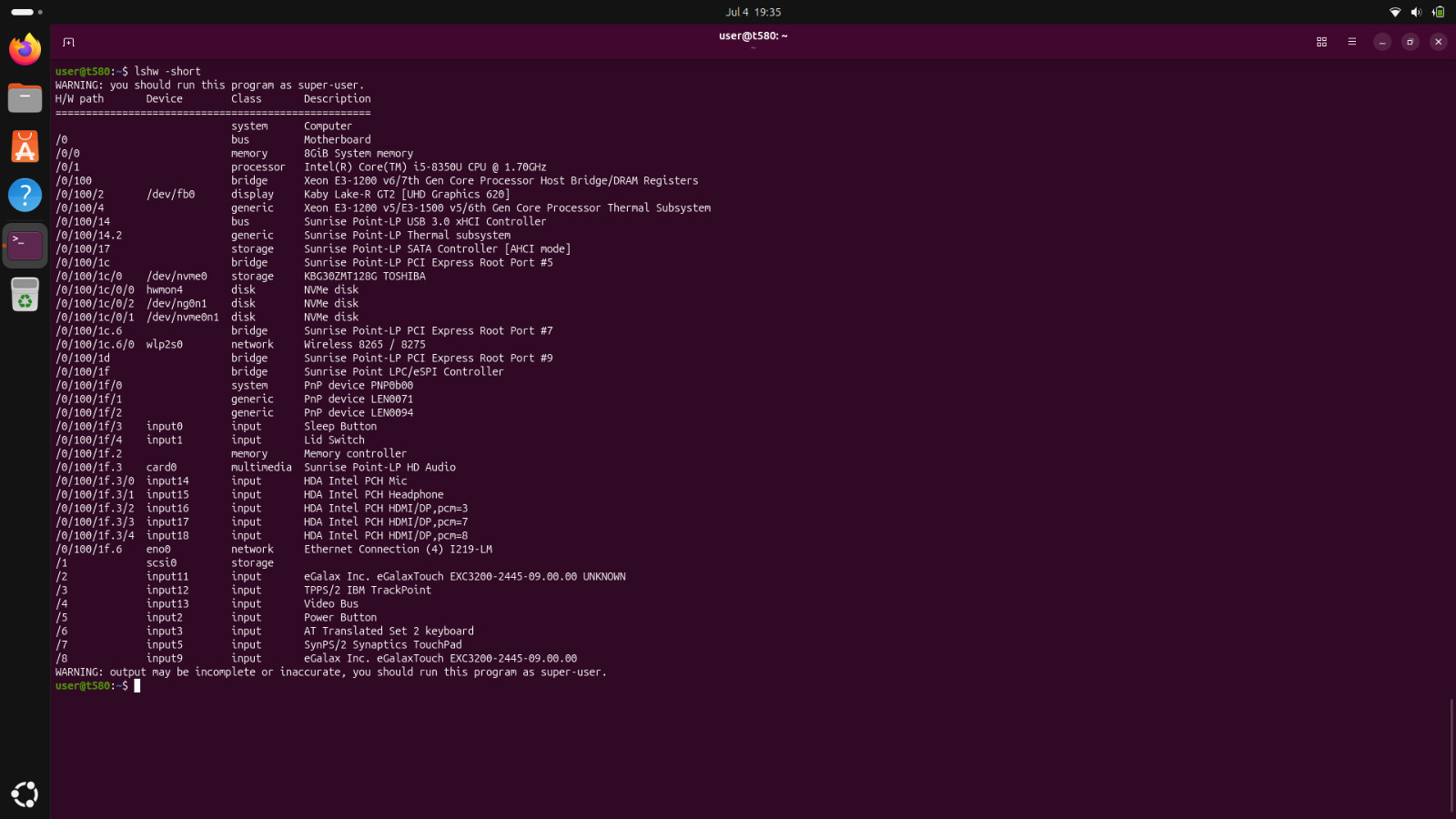Open the battery status indicator
1456x819 pixels.
pyautogui.click(x=1438, y=12)
